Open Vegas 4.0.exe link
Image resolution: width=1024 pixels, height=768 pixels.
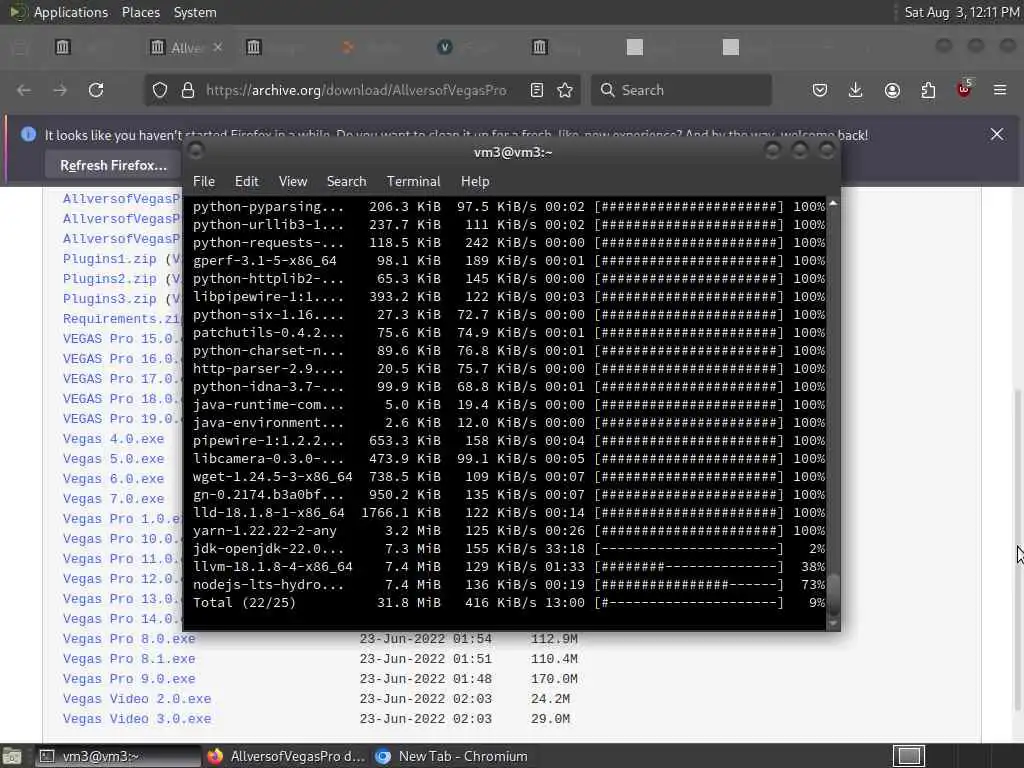click(113, 439)
